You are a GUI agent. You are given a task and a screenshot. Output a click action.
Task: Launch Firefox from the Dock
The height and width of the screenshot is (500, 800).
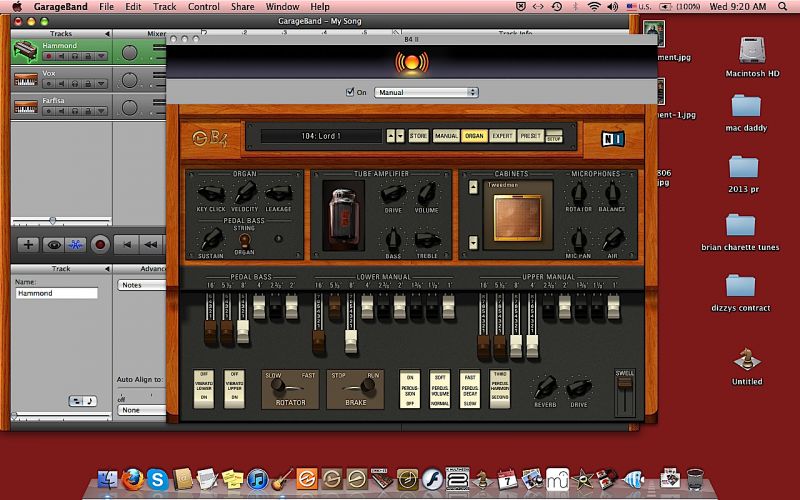[133, 479]
